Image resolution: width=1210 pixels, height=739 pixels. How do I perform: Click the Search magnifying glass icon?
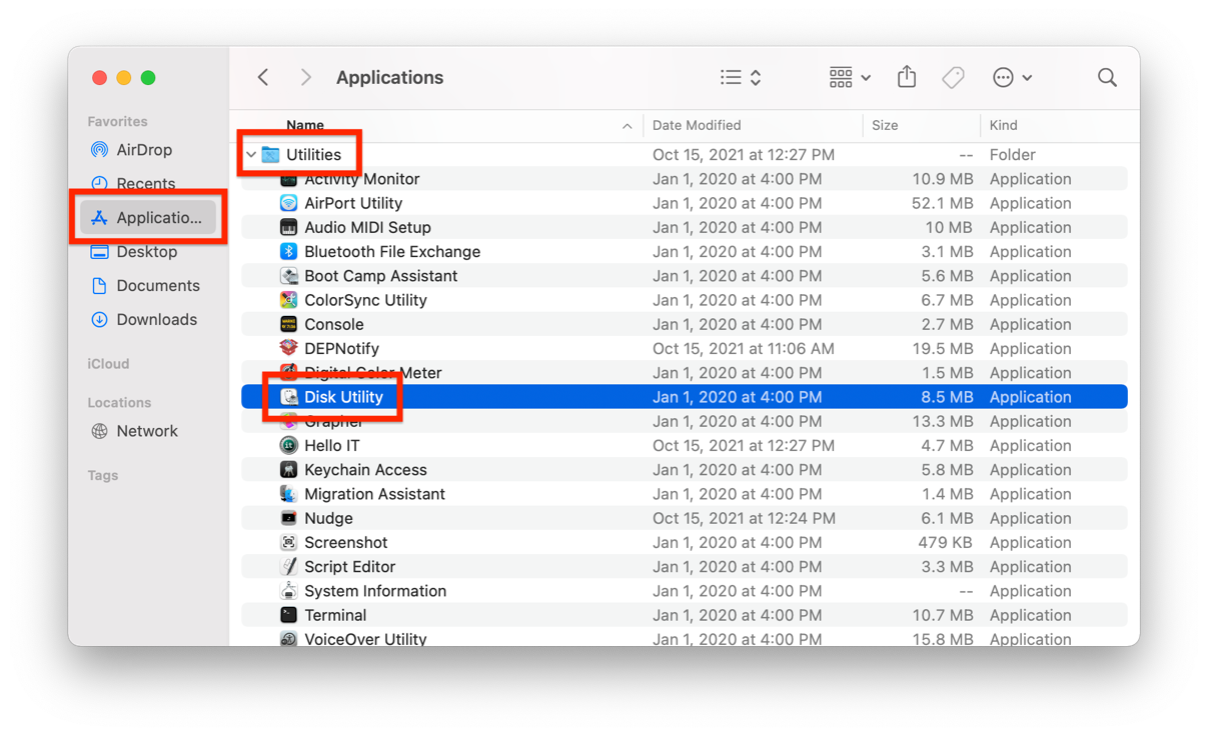point(1107,78)
